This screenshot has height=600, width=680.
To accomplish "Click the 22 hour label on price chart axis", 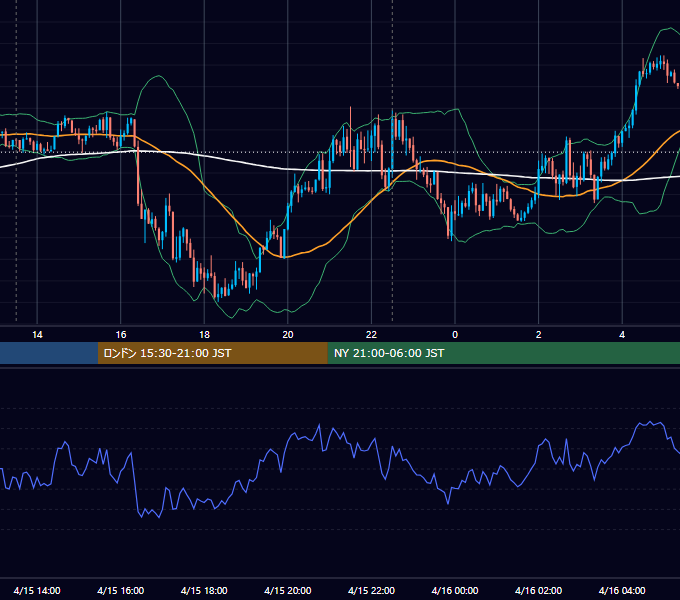I will [x=372, y=335].
